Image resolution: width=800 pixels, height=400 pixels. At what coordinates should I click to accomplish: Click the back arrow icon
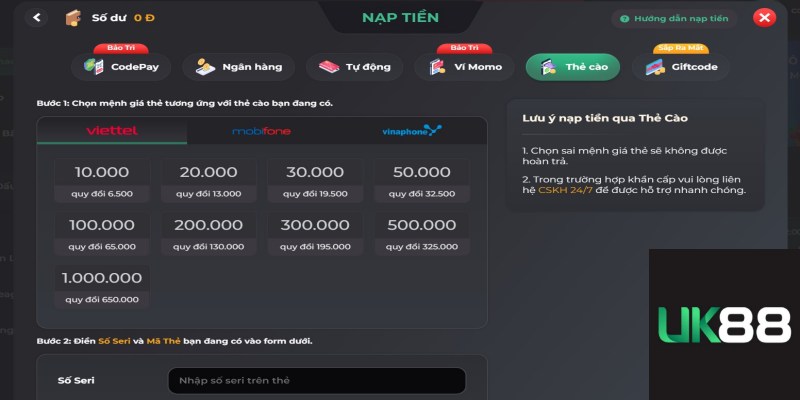pos(36,17)
